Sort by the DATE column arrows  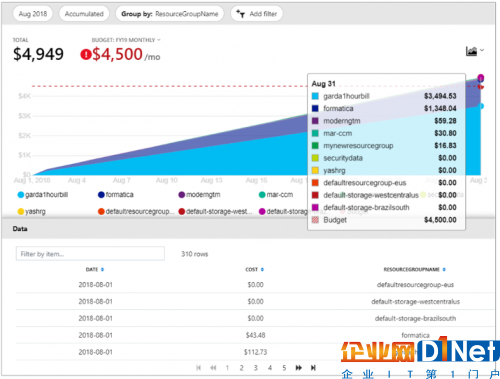click(x=102, y=269)
